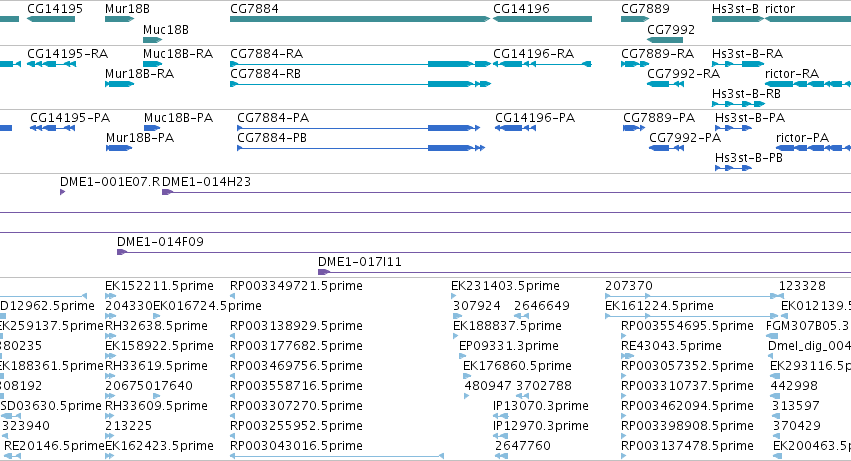Open the CG14196-RA transcript label
Image resolution: width=851 pixels, height=461 pixels.
point(533,54)
